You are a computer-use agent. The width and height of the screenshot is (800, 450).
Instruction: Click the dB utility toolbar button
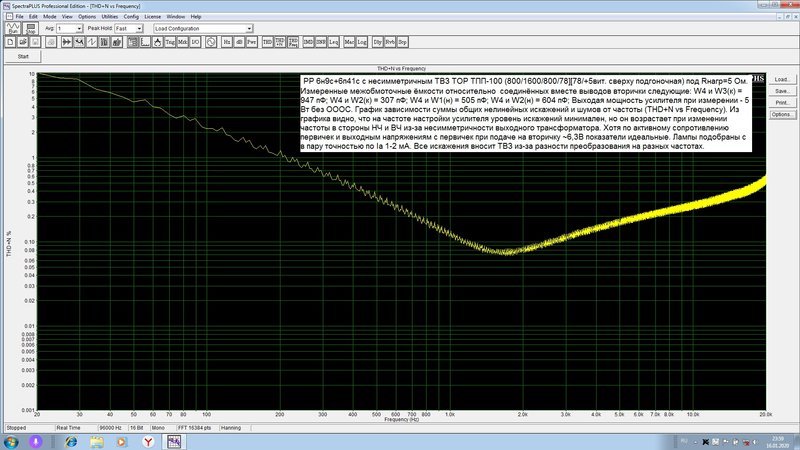point(239,42)
